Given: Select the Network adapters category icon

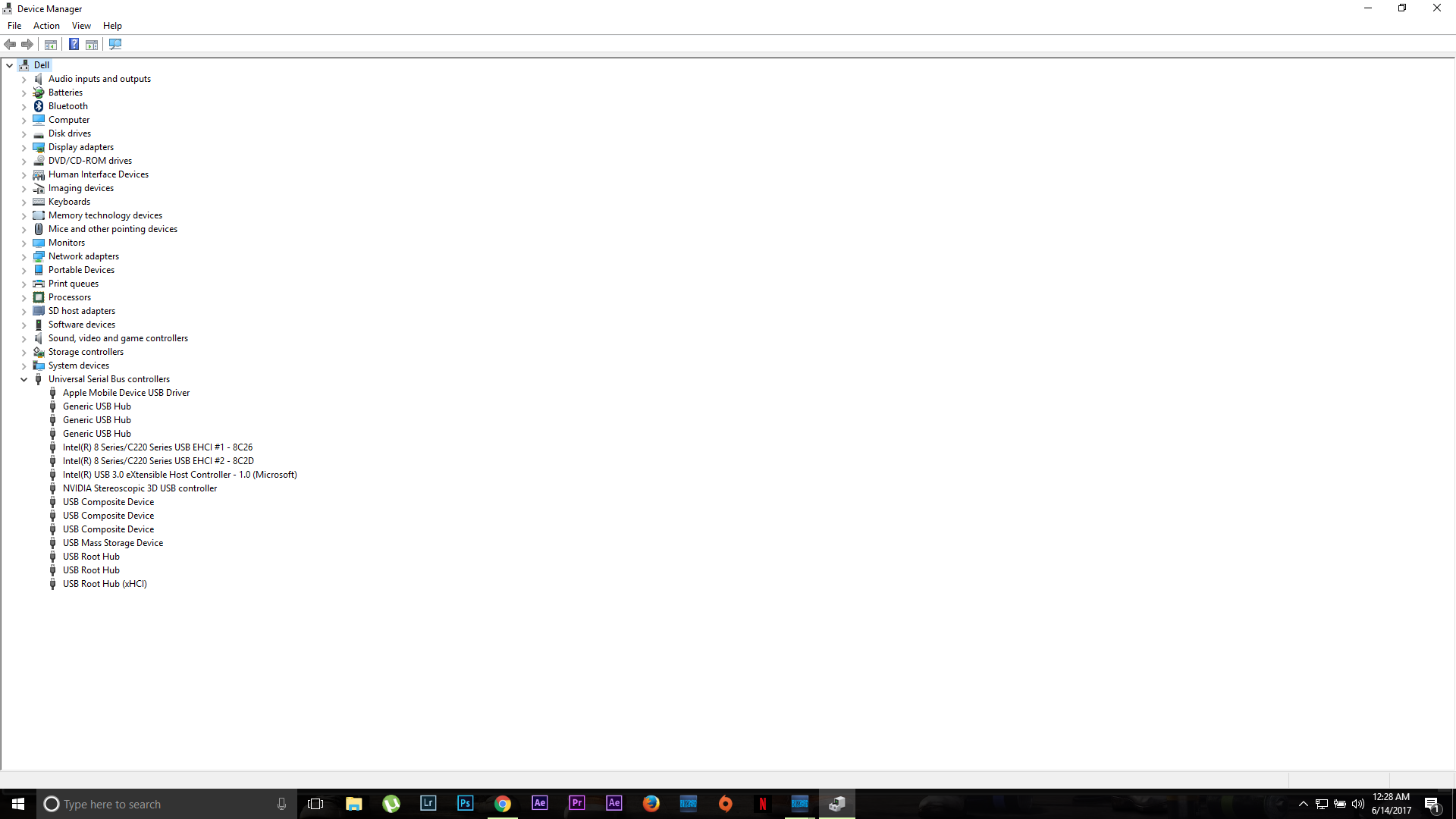Looking at the screenshot, I should 39,256.
